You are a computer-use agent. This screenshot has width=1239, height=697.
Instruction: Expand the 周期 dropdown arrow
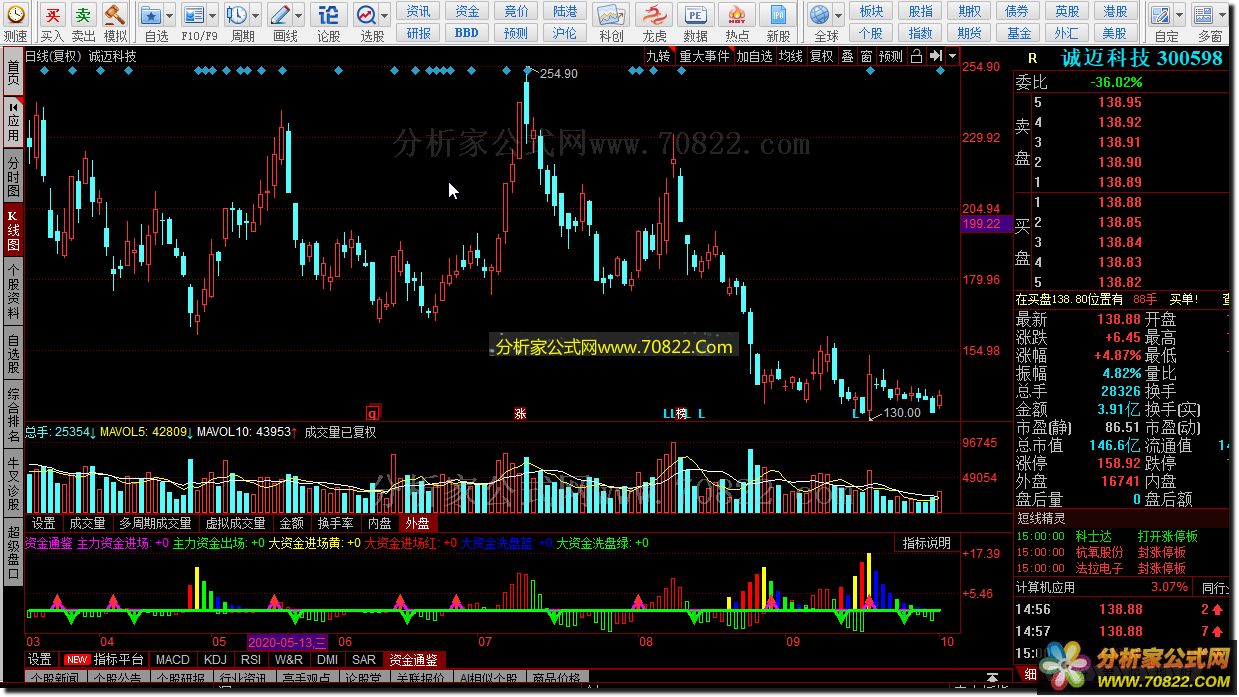[257, 15]
